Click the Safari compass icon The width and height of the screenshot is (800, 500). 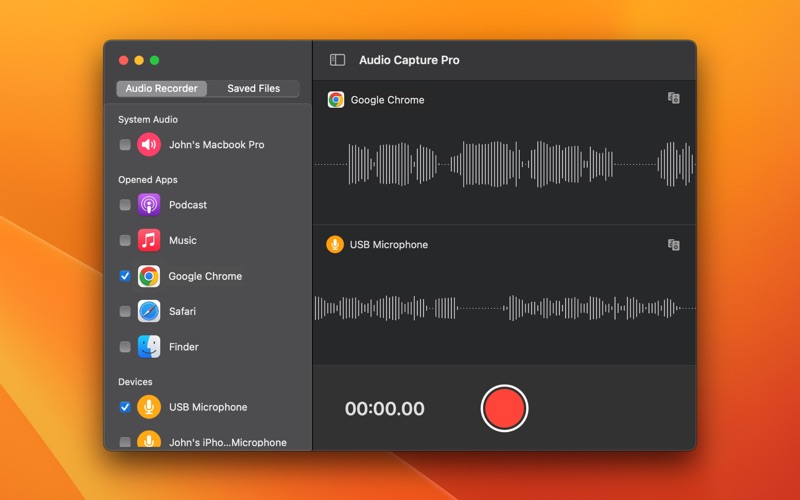(149, 311)
